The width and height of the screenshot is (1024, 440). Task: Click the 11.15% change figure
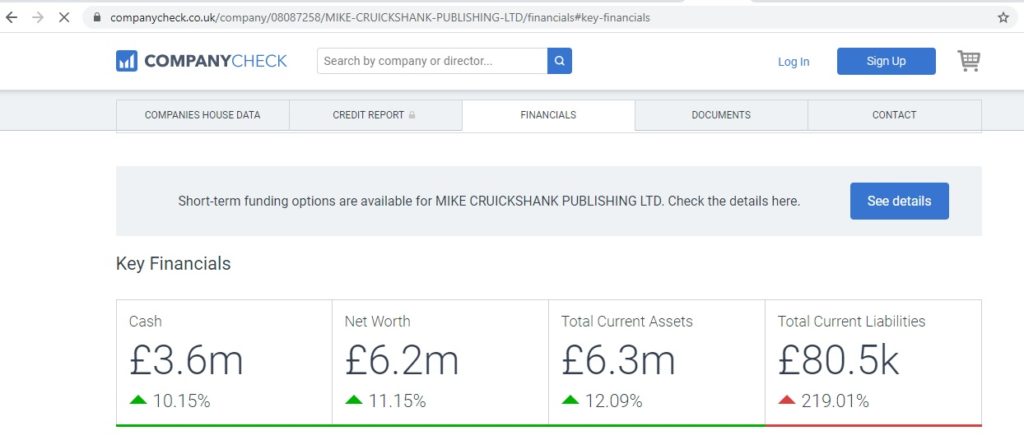[397, 401]
